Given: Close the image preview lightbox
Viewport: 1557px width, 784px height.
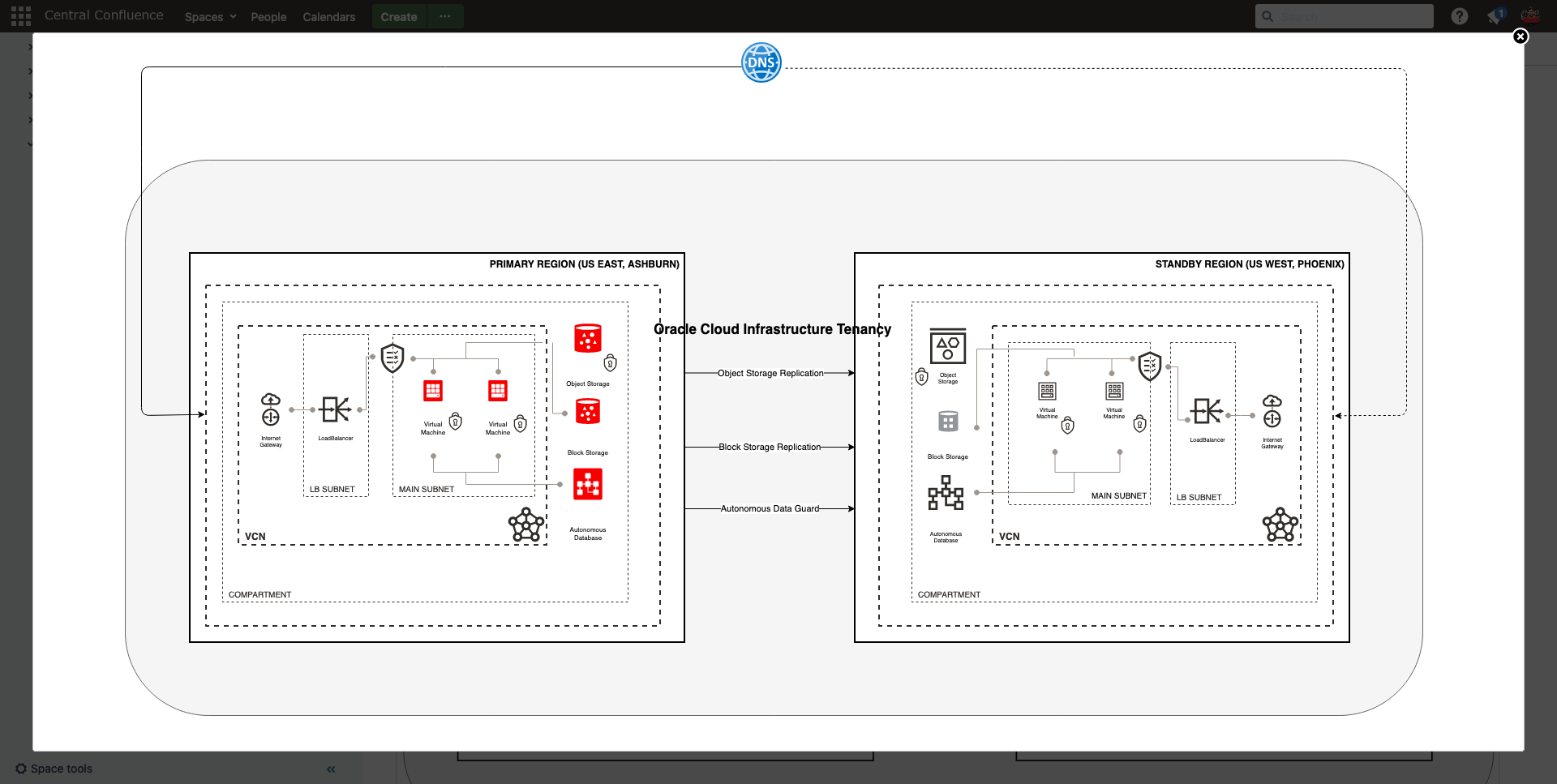Looking at the screenshot, I should [x=1521, y=36].
